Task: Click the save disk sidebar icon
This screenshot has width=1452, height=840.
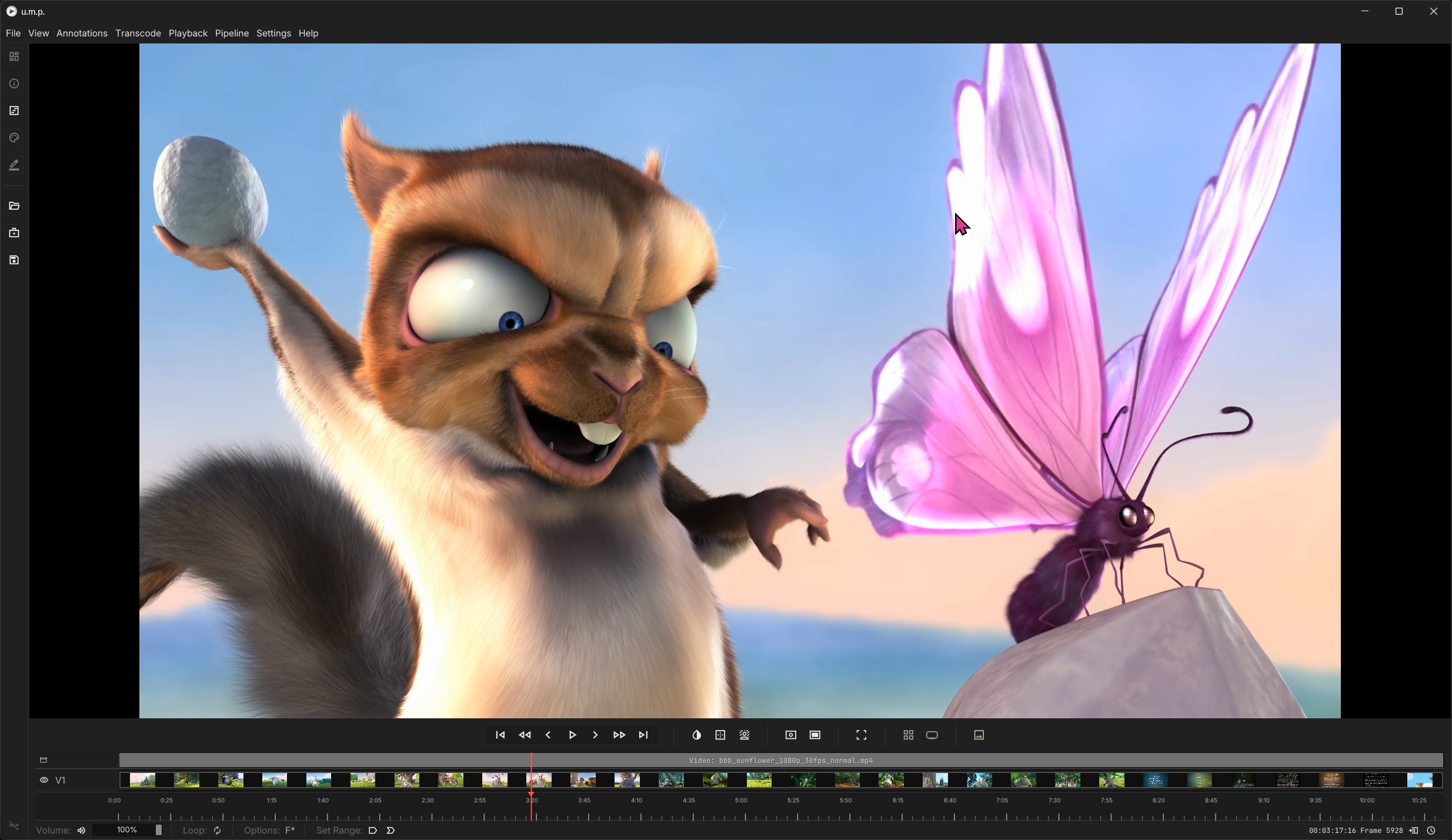Action: click(14, 260)
